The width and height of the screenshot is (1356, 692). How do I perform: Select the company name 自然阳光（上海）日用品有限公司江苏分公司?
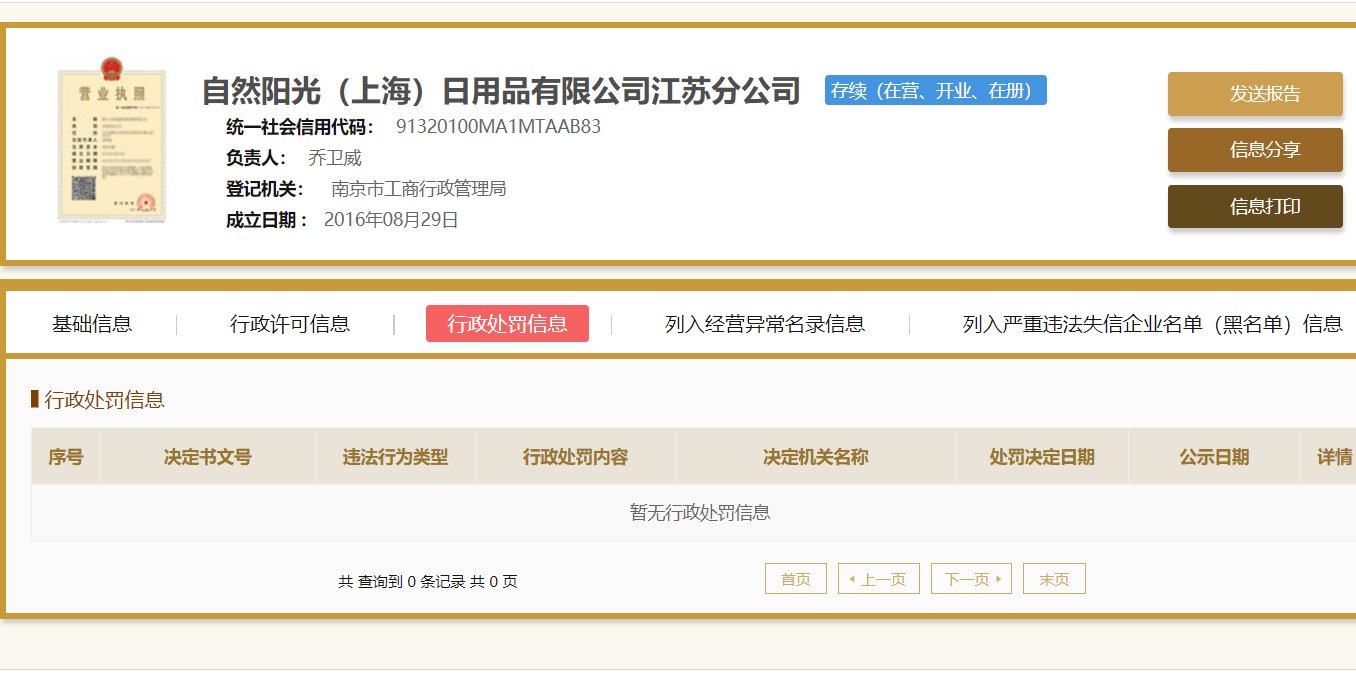click(500, 90)
